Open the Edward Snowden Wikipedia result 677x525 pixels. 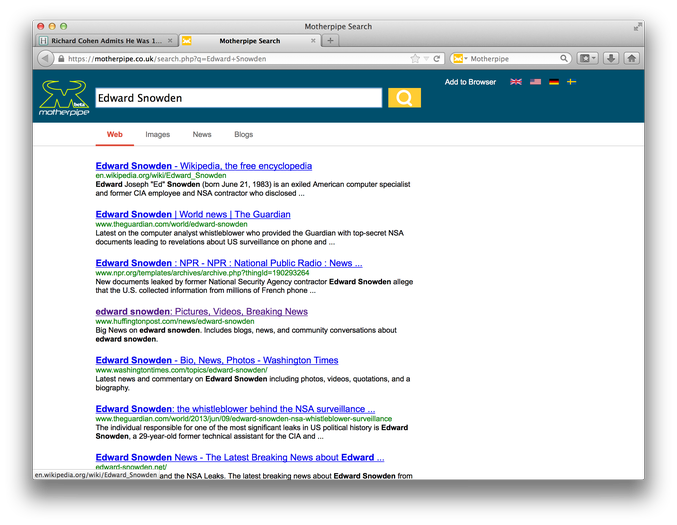pos(204,166)
